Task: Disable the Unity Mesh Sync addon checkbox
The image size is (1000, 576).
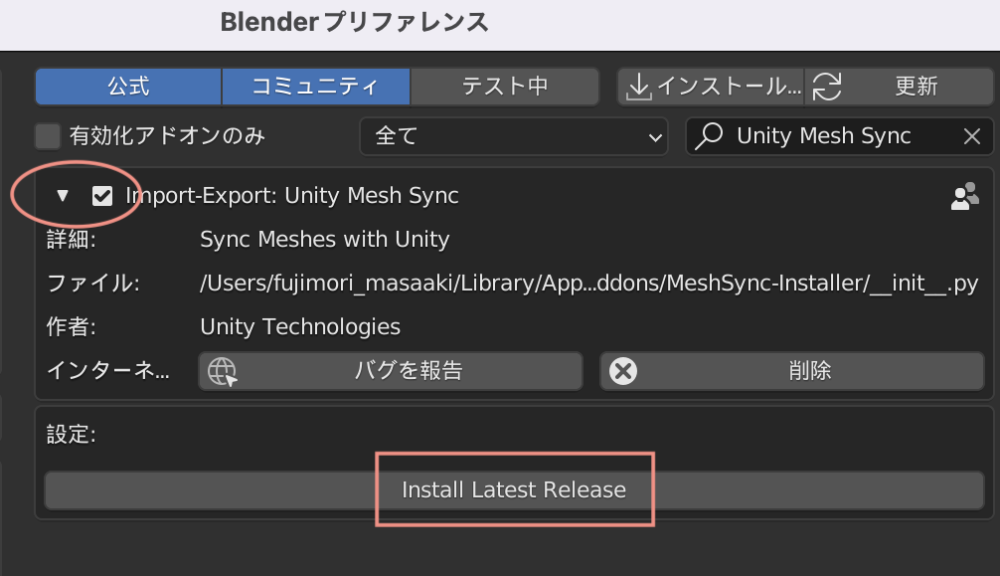Action: coord(102,195)
